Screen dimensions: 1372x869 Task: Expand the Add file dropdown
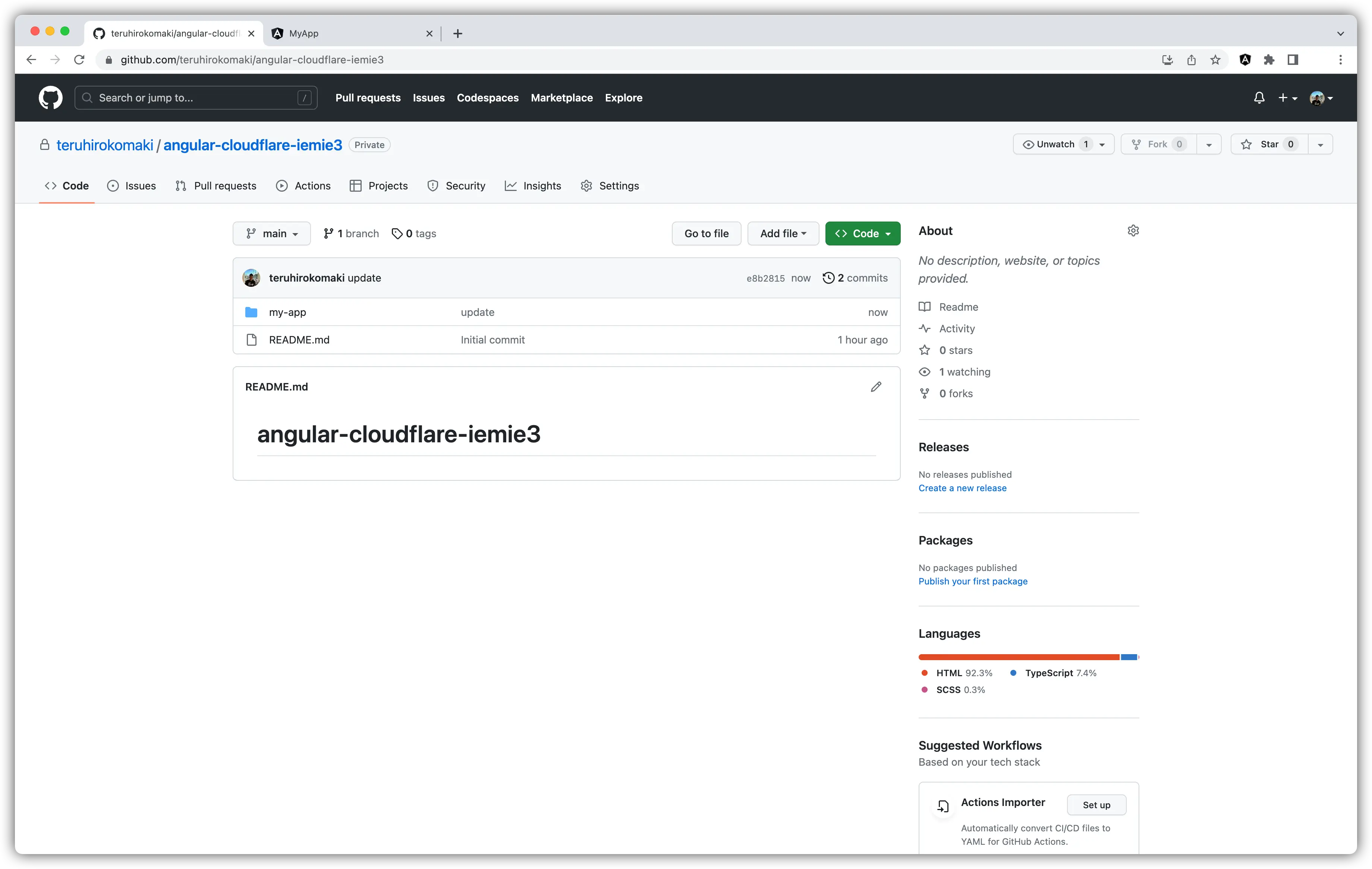tap(783, 233)
